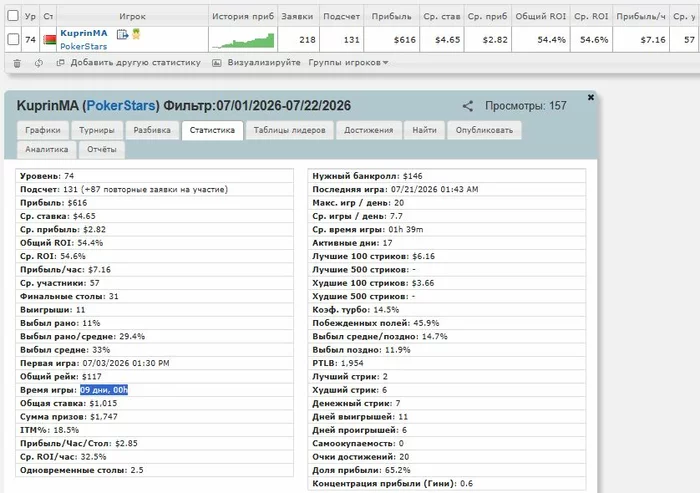Sort by the Прибыль/ч column header
This screenshot has height=493, width=700.
pos(641,16)
